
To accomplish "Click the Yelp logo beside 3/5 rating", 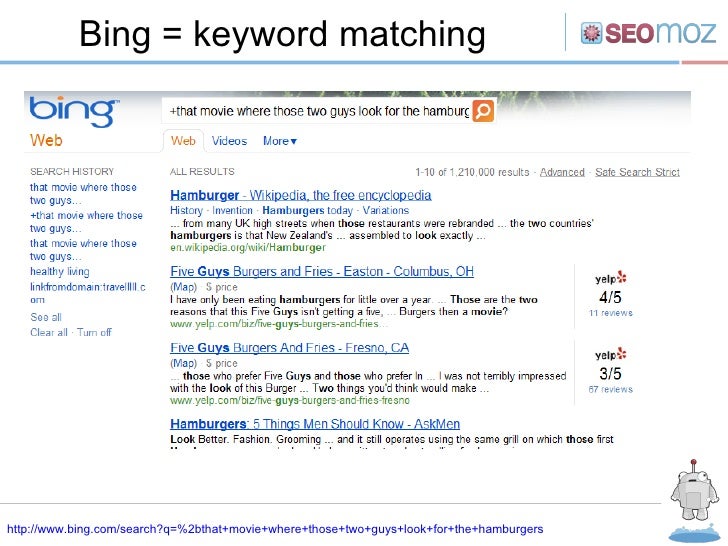I will pos(610,355).
